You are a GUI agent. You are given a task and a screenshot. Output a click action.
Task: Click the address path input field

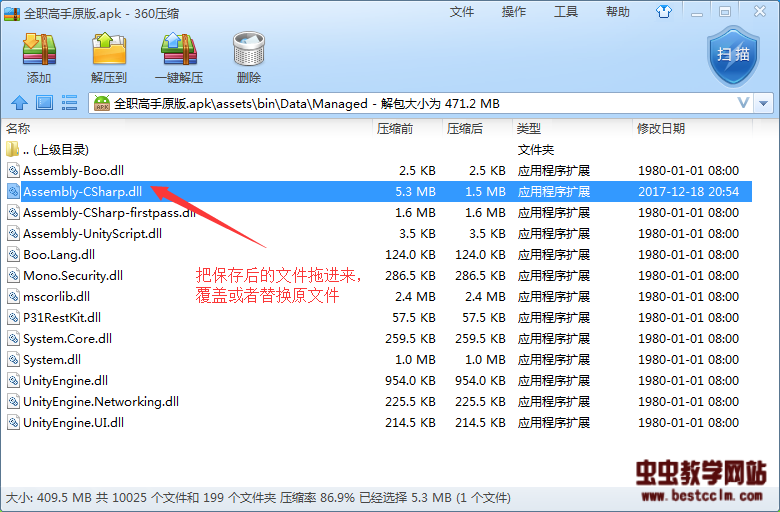[x=423, y=103]
